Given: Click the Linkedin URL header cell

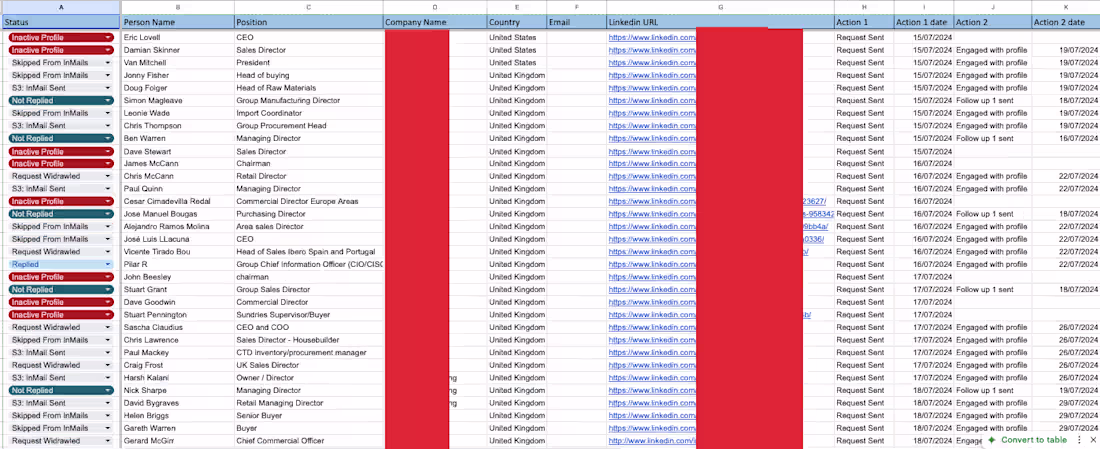Looking at the screenshot, I should 720,22.
